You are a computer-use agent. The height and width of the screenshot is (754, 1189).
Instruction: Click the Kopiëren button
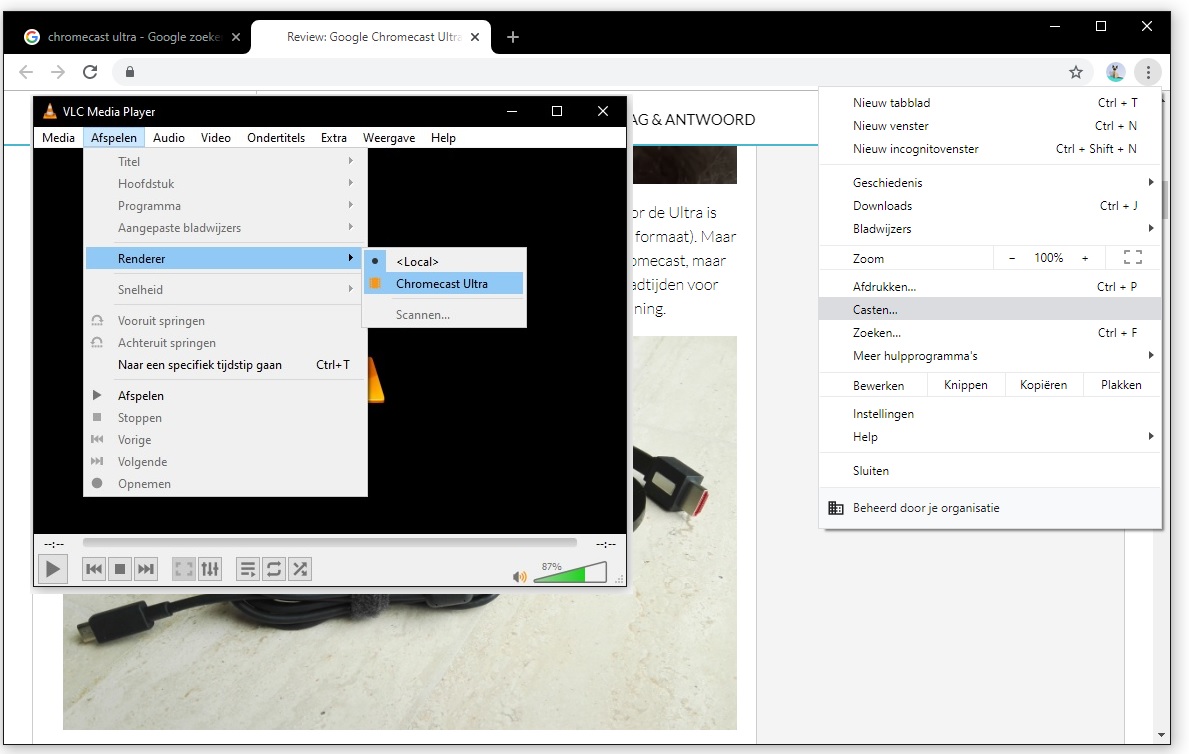click(1043, 385)
